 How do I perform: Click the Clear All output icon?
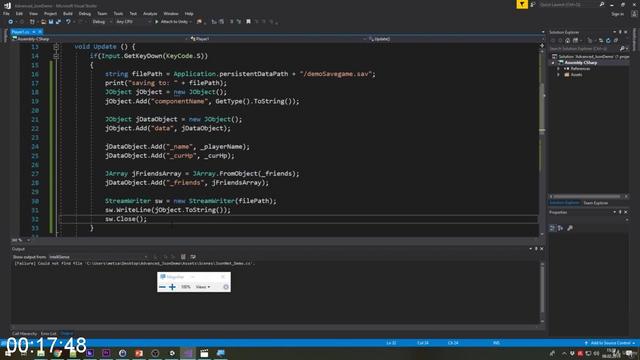point(183,257)
